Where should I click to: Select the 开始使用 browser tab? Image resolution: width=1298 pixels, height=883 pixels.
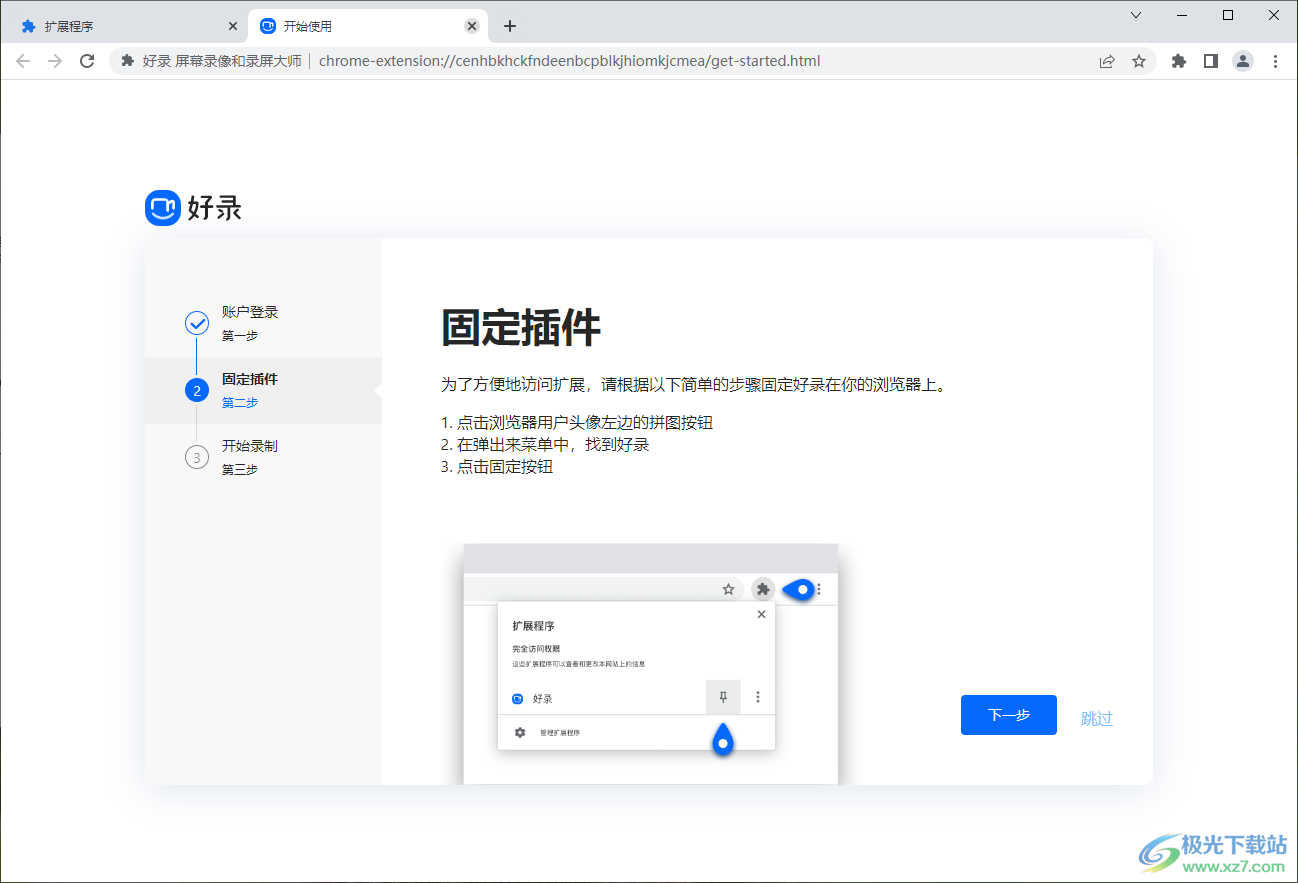point(366,26)
